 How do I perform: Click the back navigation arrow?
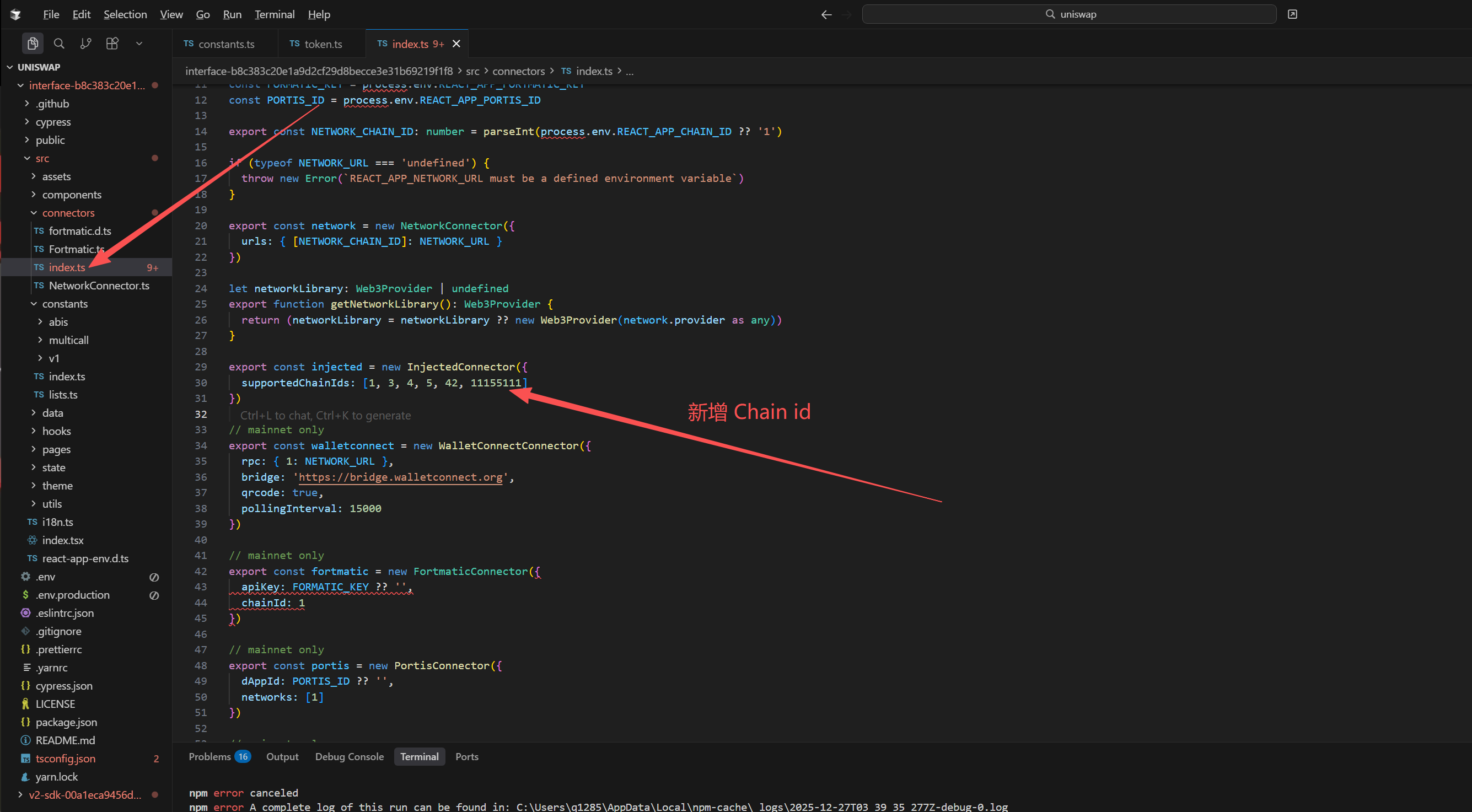(826, 14)
